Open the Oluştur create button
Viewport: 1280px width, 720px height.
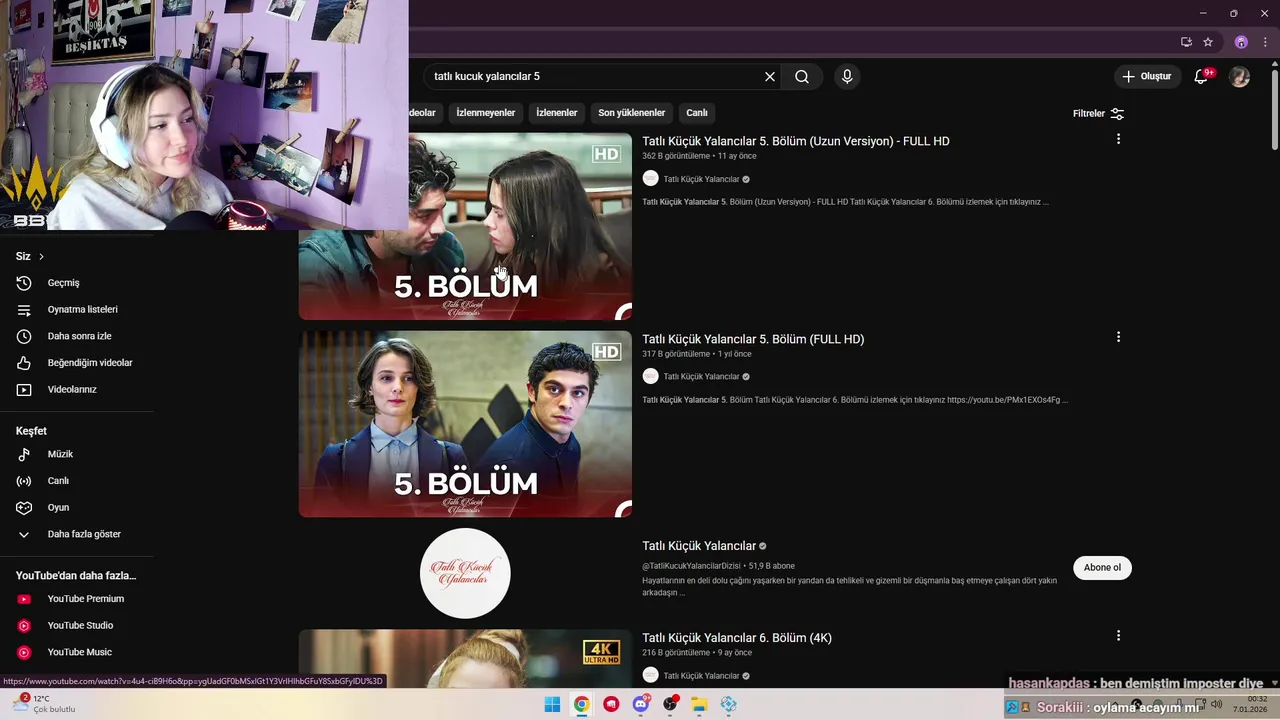click(1147, 77)
